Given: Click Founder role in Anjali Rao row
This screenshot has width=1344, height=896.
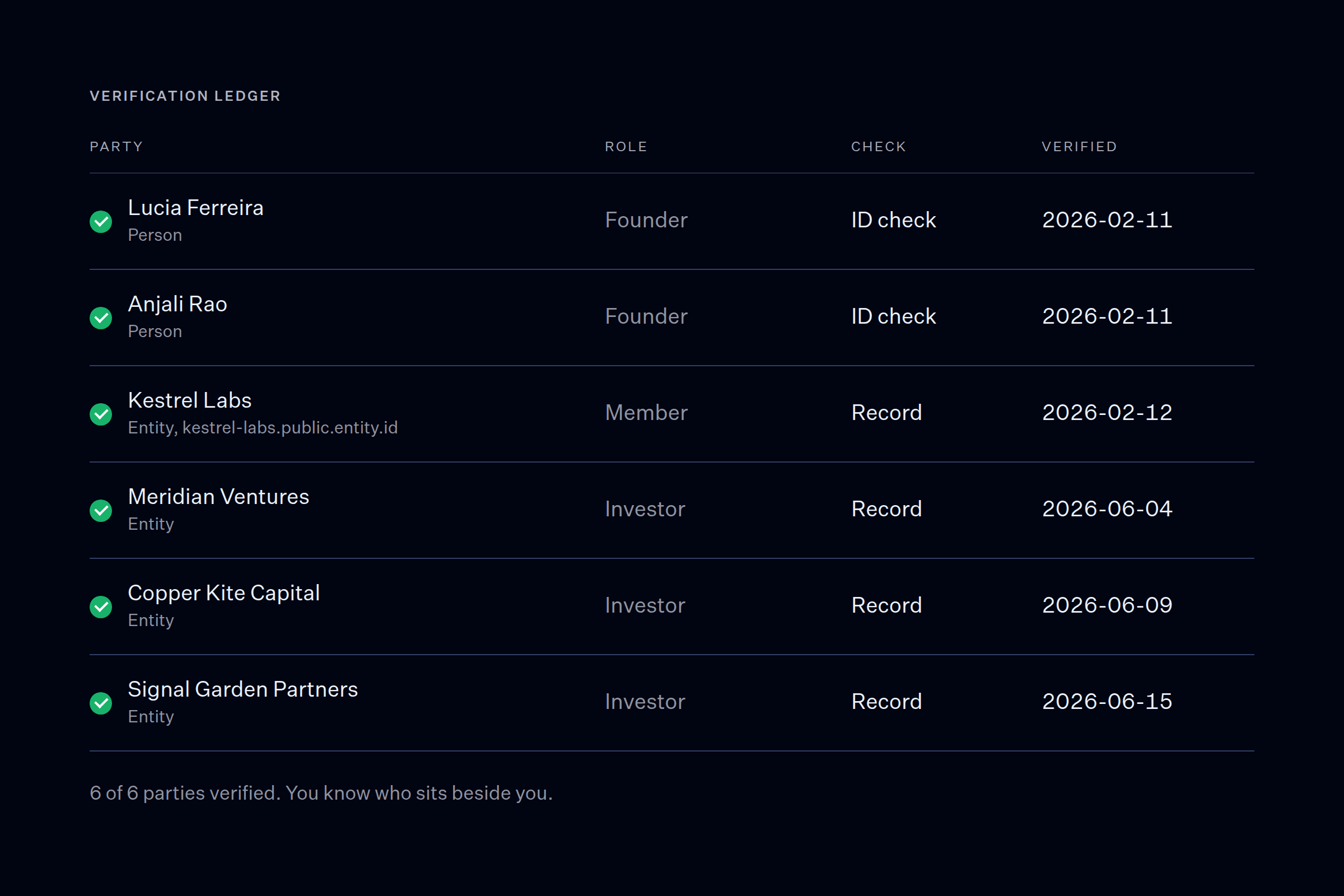Looking at the screenshot, I should coord(646,316).
